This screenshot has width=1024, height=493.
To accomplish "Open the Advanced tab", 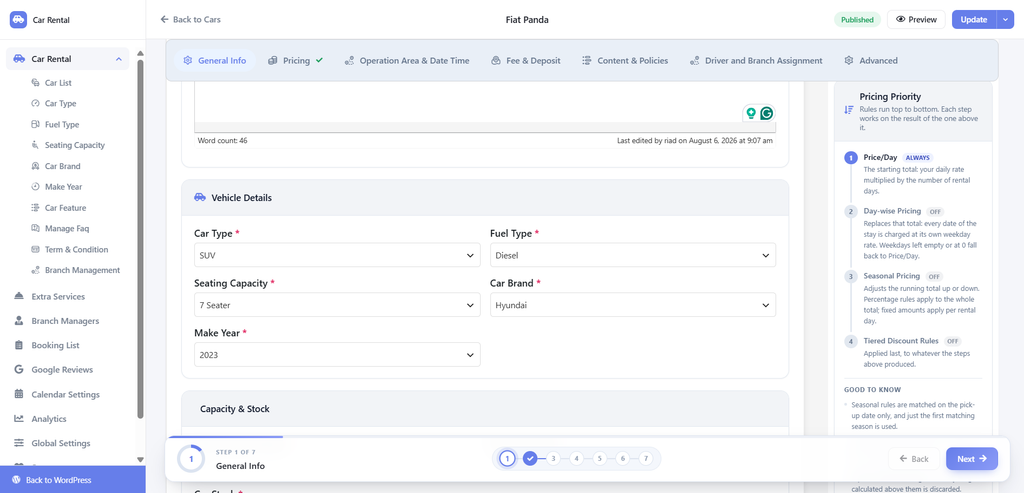I will pos(871,61).
